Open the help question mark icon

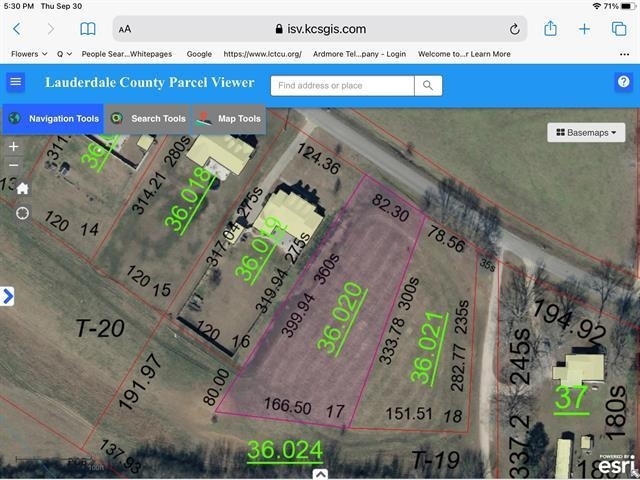tap(623, 83)
